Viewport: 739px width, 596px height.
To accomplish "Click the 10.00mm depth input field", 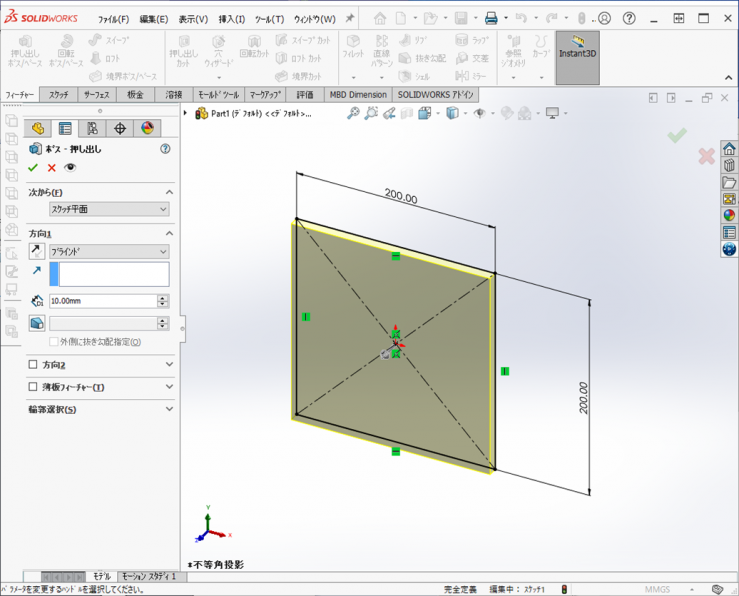I will click(102, 300).
